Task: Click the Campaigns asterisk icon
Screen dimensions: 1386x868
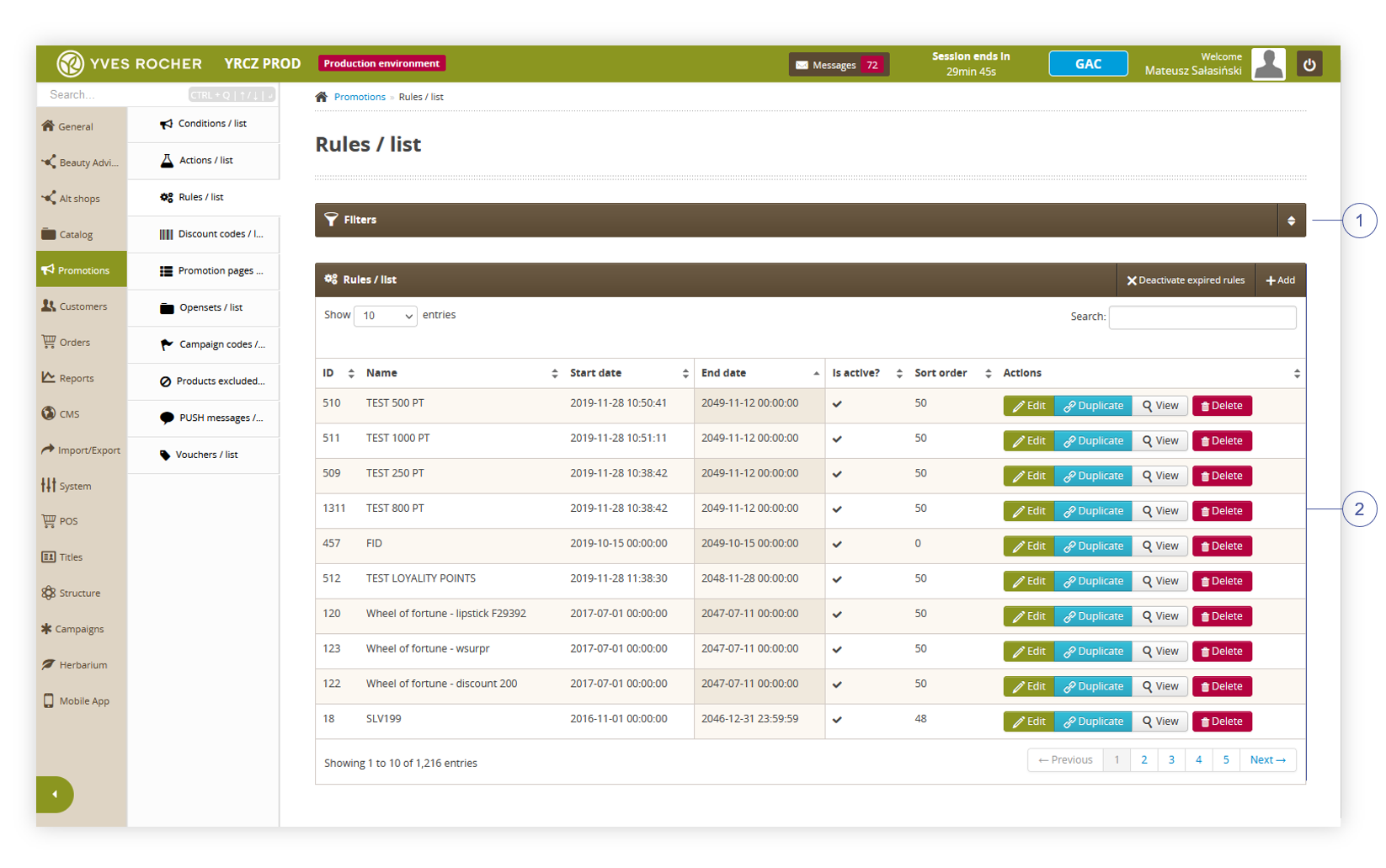Action: 46,629
